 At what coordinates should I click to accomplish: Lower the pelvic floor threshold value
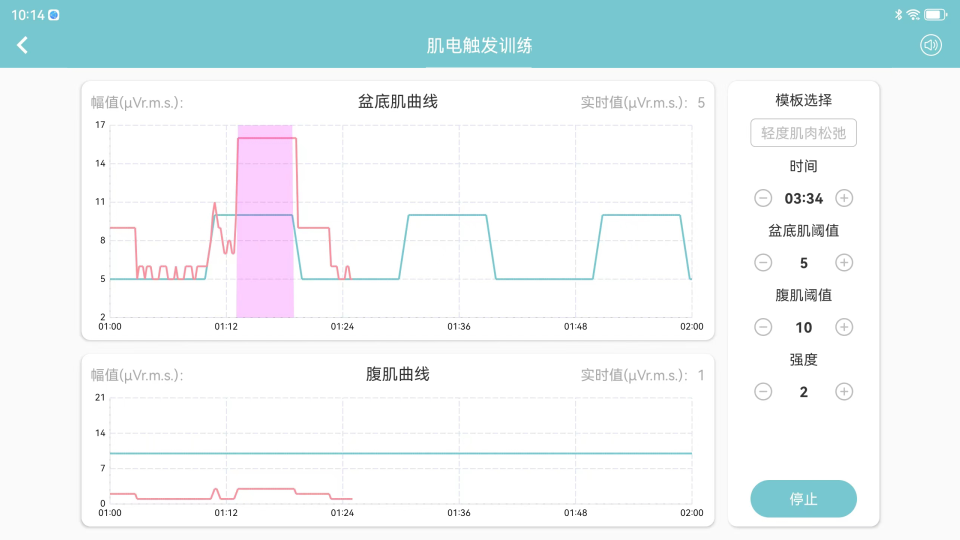(x=763, y=263)
